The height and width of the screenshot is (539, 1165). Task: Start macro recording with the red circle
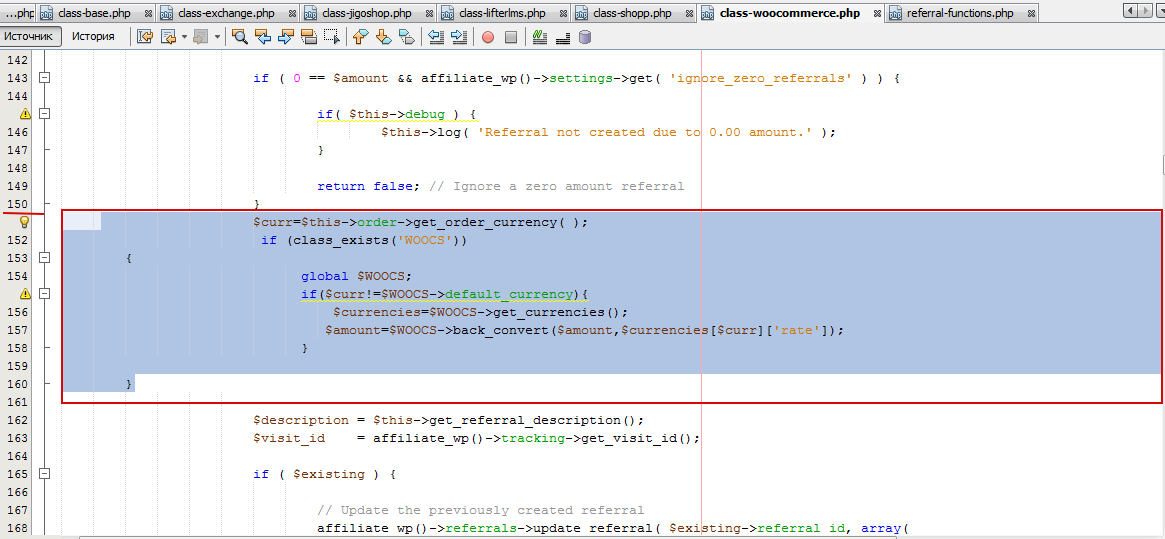[487, 36]
